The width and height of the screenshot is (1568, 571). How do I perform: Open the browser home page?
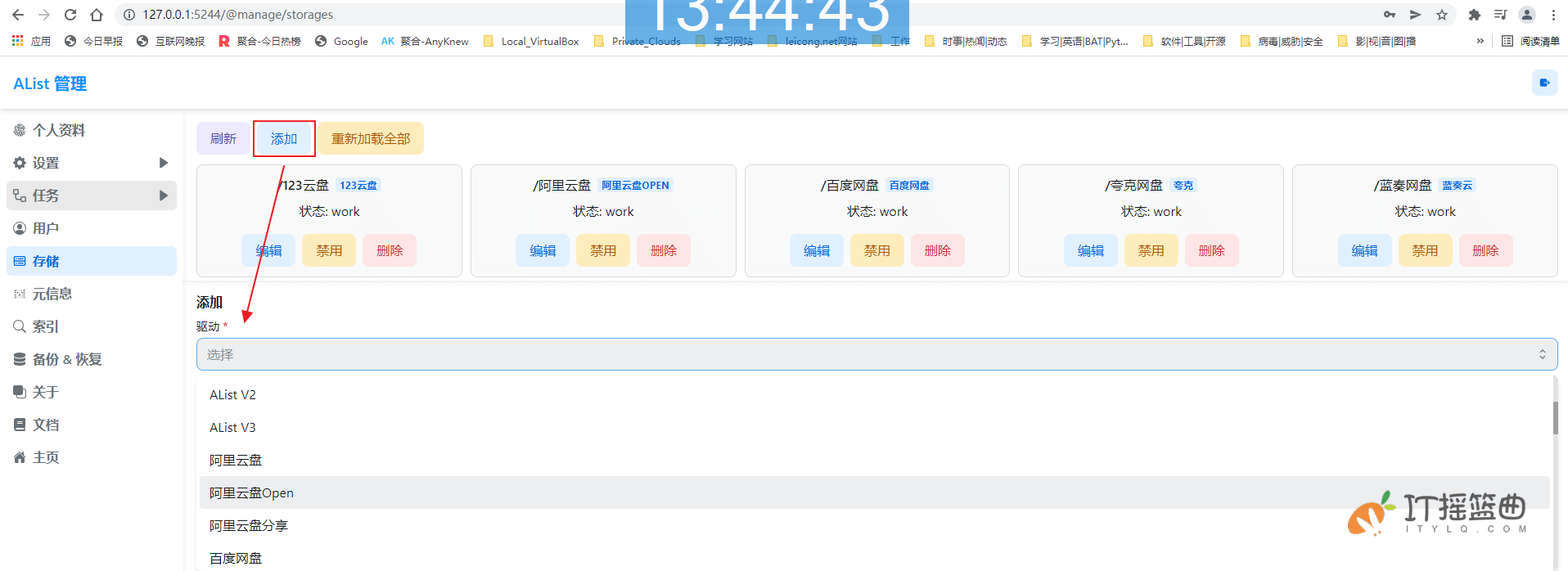pos(97,15)
